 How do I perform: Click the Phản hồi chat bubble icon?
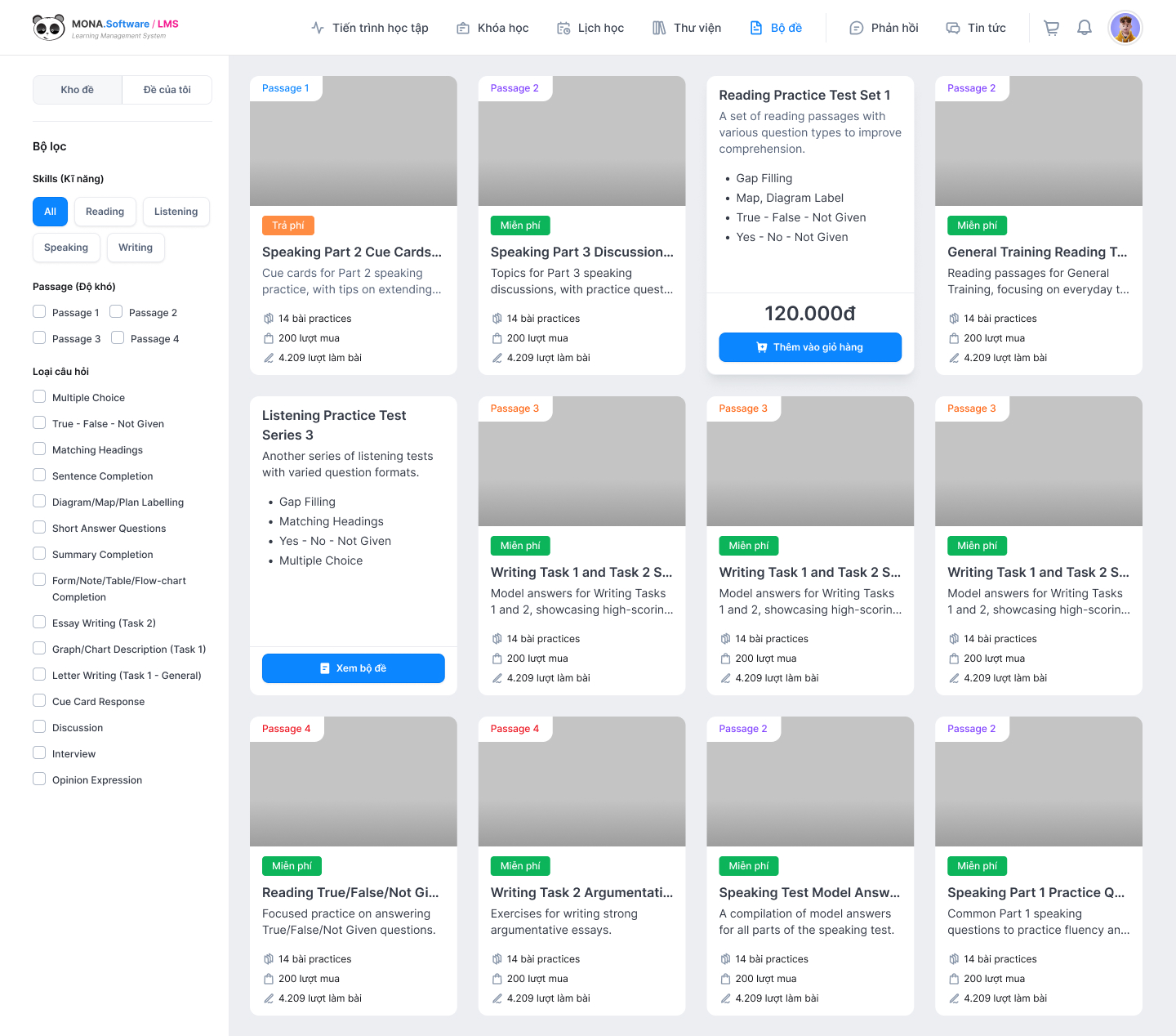tap(856, 28)
